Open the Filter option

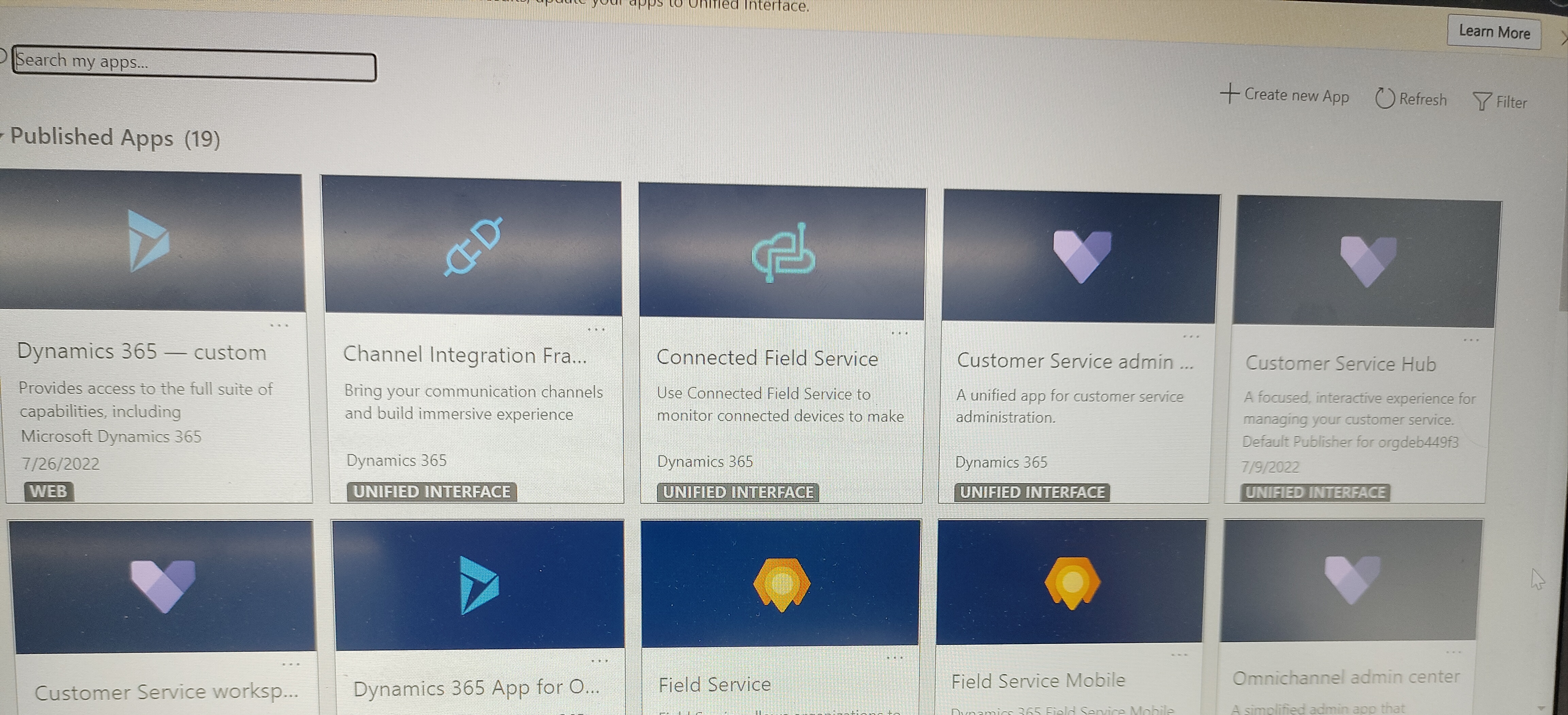tap(1500, 102)
